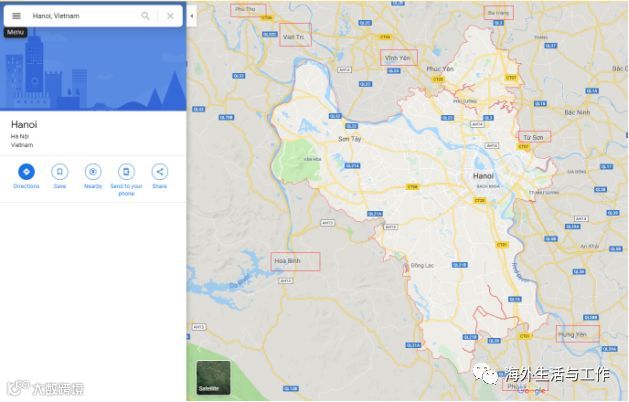Click the Vinh Yen map label
This screenshot has width=629, height=402.
coord(398,58)
